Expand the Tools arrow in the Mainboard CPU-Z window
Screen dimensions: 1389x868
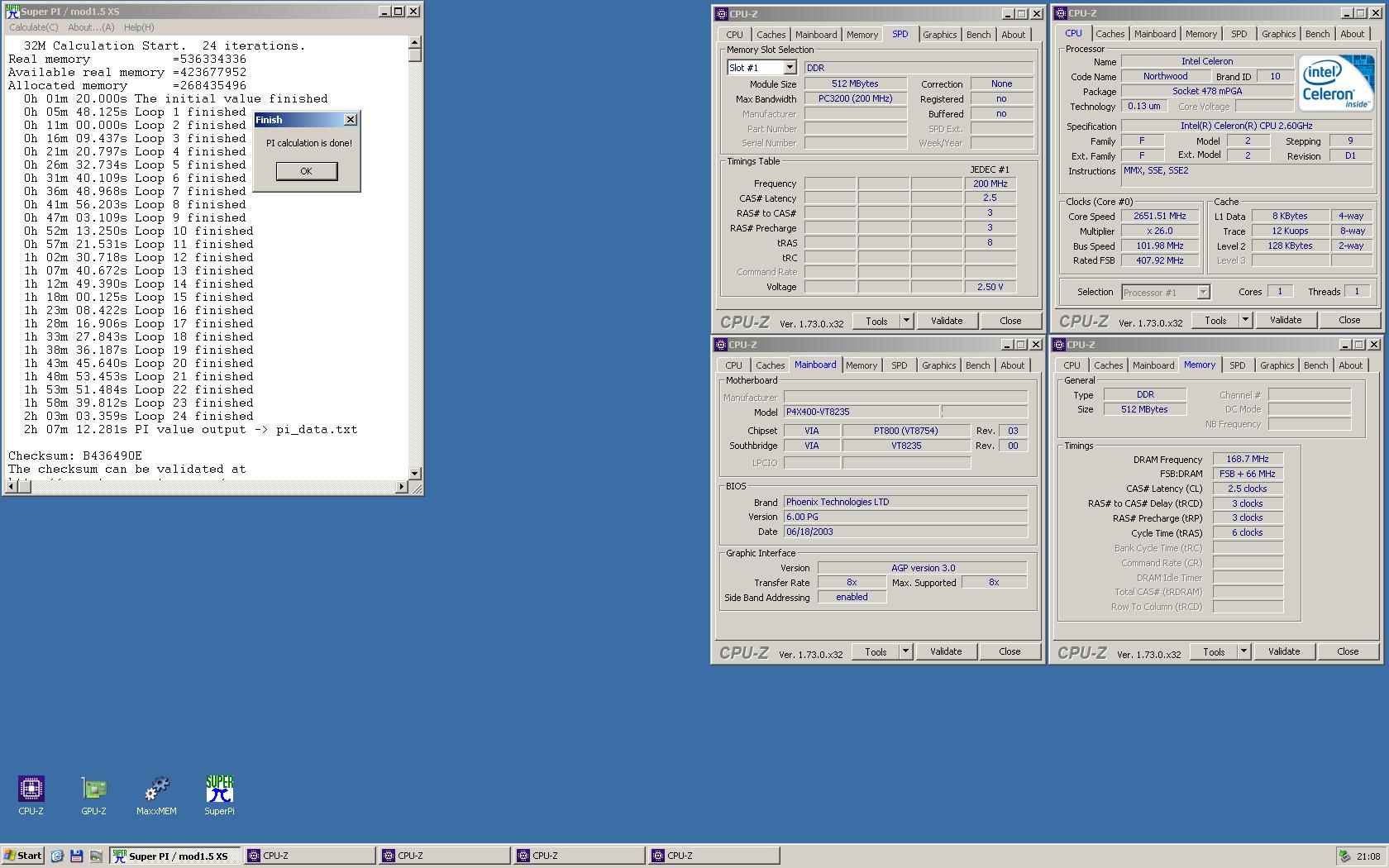click(905, 651)
